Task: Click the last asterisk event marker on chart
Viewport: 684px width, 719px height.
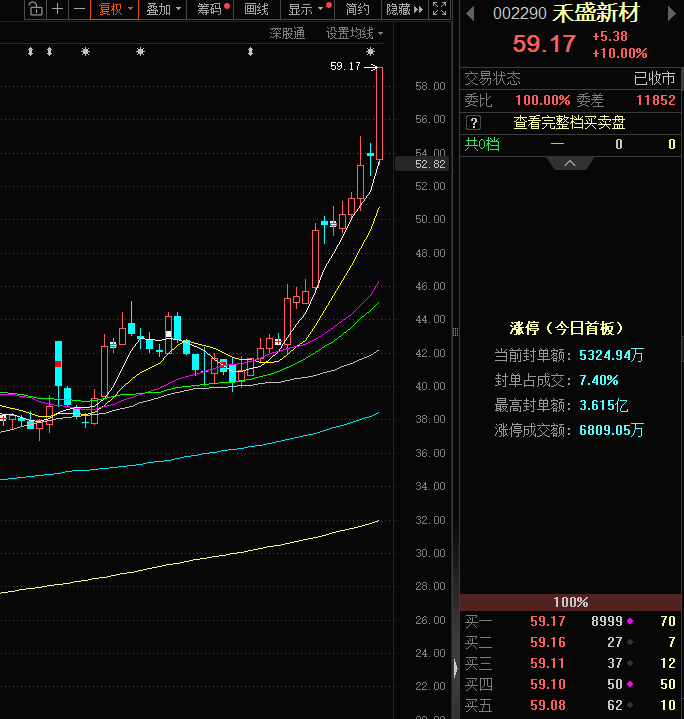Action: pyautogui.click(x=371, y=51)
